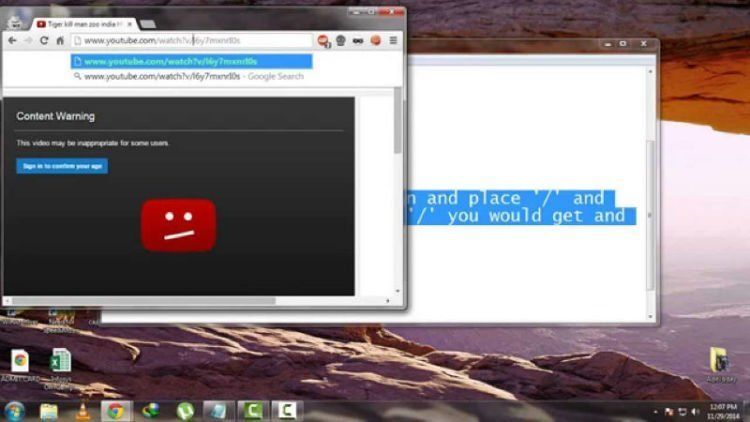Open the green Camtasia taskbar icon

click(253, 411)
